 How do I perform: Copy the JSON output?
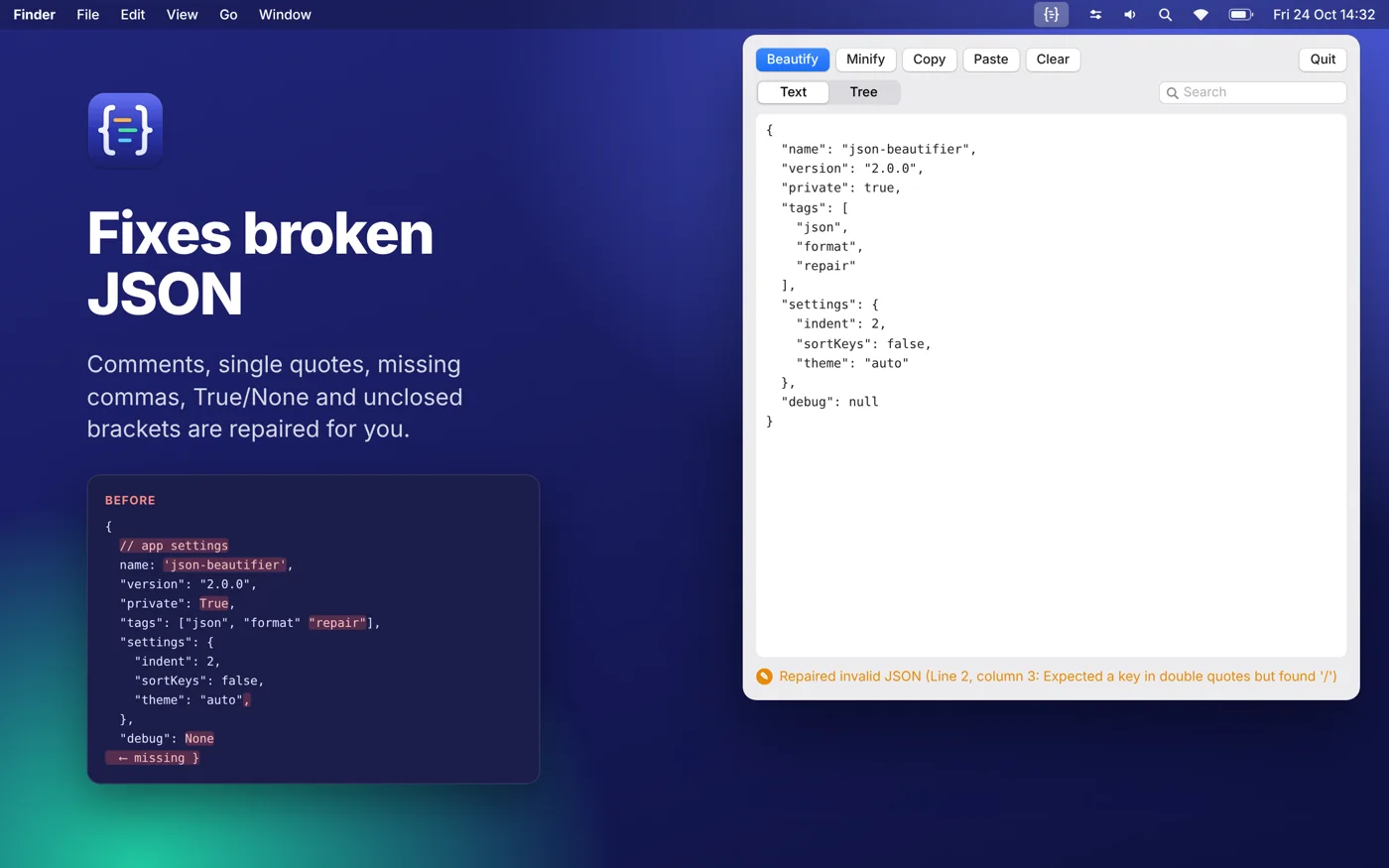[x=930, y=60]
